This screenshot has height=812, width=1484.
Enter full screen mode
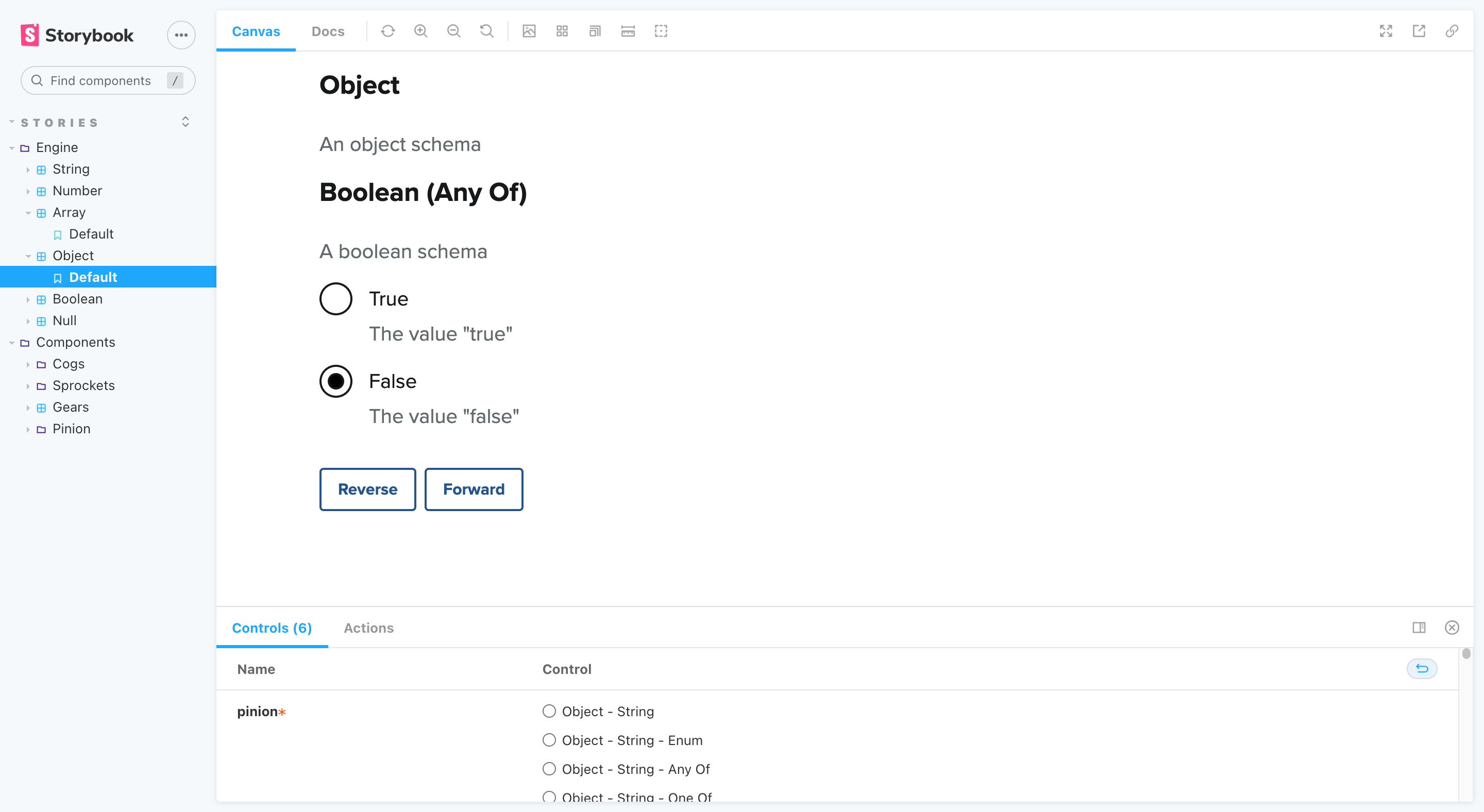(1386, 31)
